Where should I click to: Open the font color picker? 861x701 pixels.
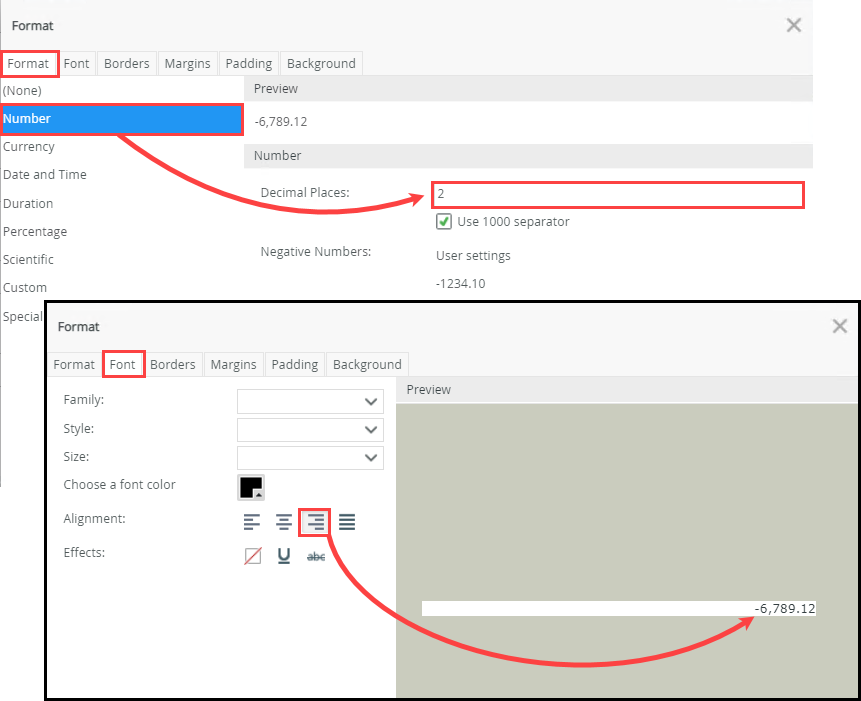click(x=250, y=487)
